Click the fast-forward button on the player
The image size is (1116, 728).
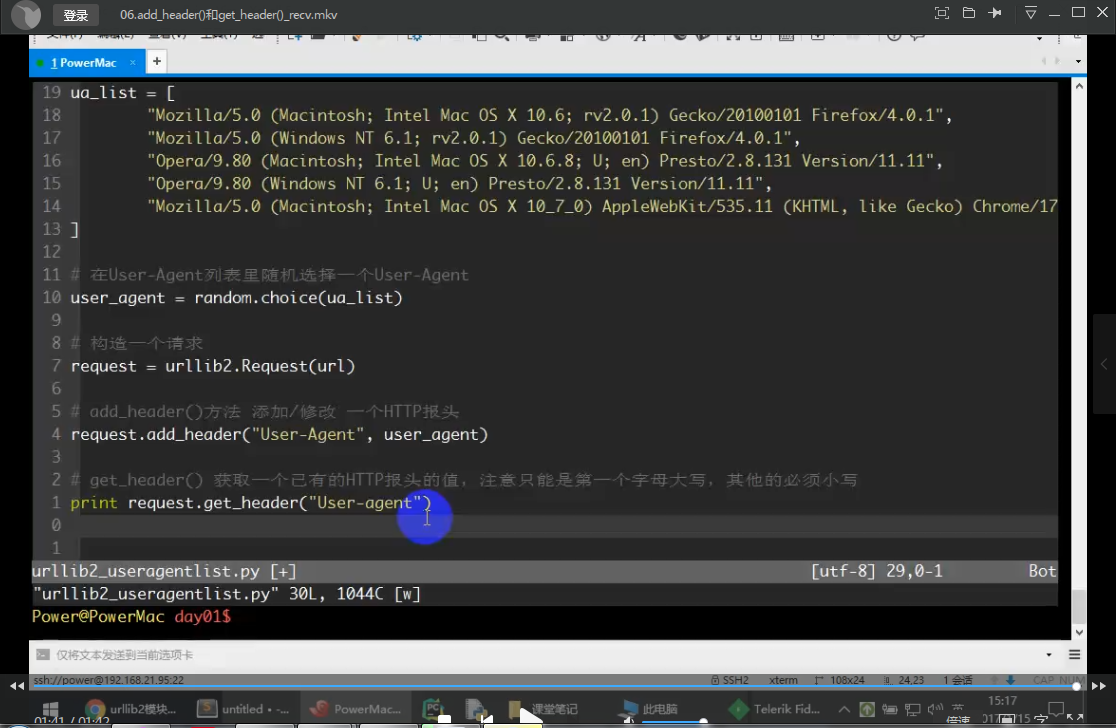click(1098, 686)
